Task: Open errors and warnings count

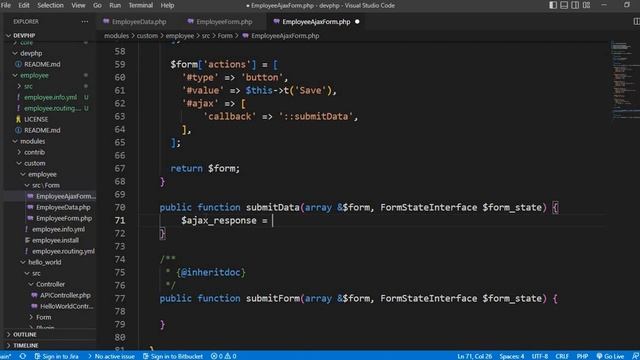Action: coord(224,356)
